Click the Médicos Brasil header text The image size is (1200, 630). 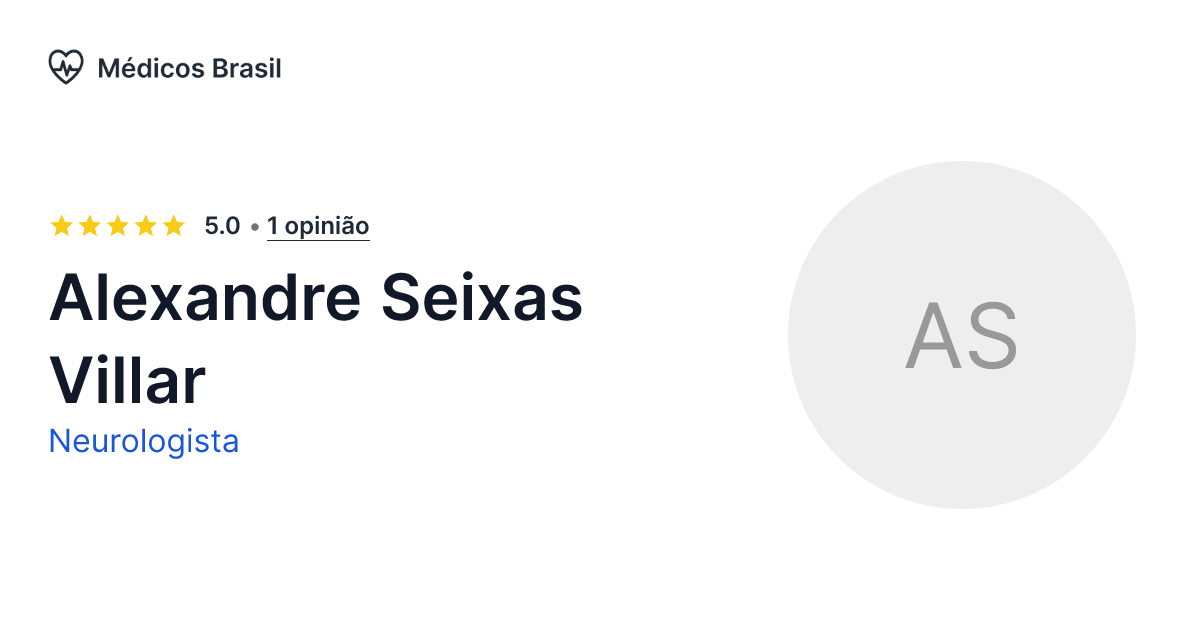tap(189, 68)
